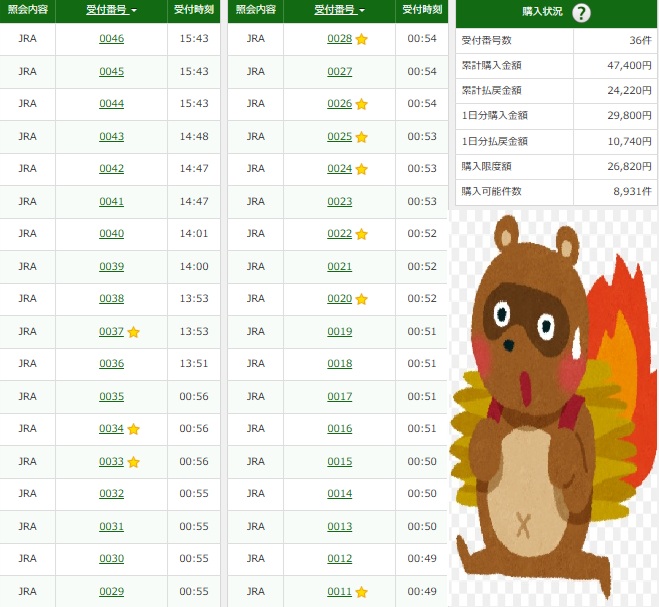This screenshot has width=659, height=607.
Task: Sort by 受付番号 in the middle table header
Action: [x=339, y=9]
